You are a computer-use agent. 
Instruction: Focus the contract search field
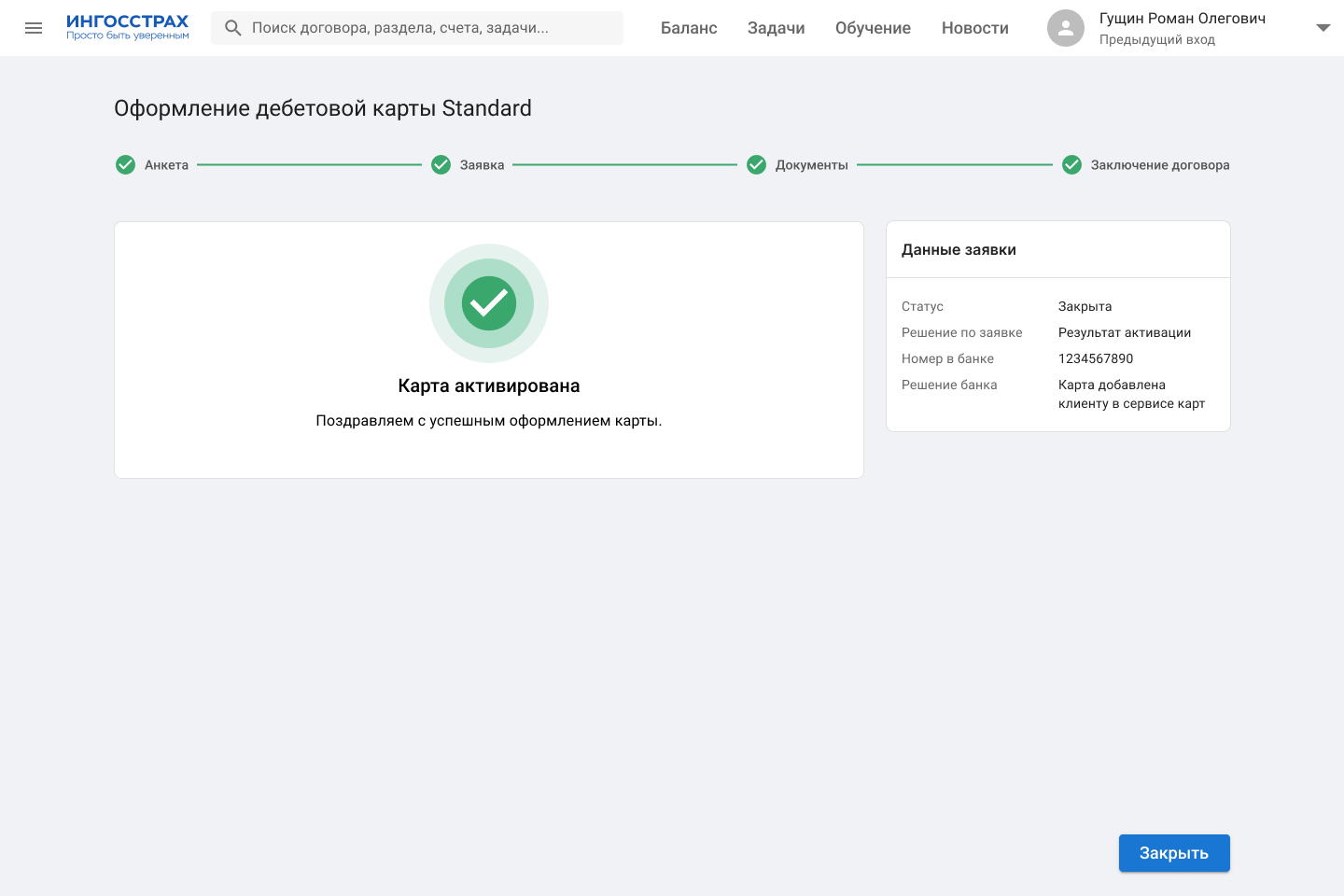click(417, 28)
